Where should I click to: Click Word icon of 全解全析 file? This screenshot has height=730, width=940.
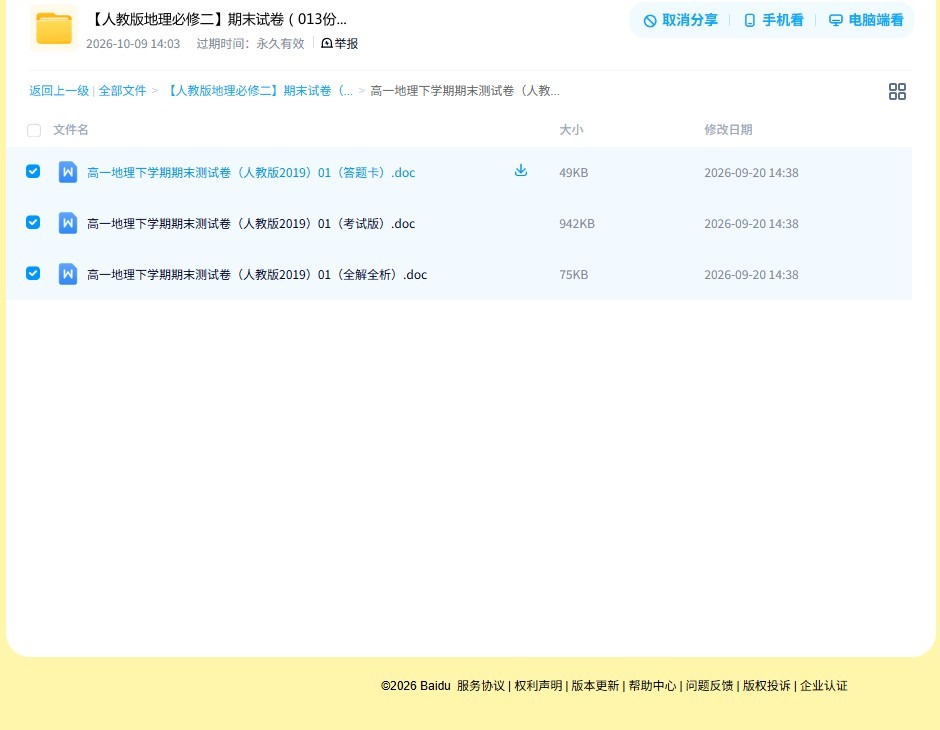[68, 274]
